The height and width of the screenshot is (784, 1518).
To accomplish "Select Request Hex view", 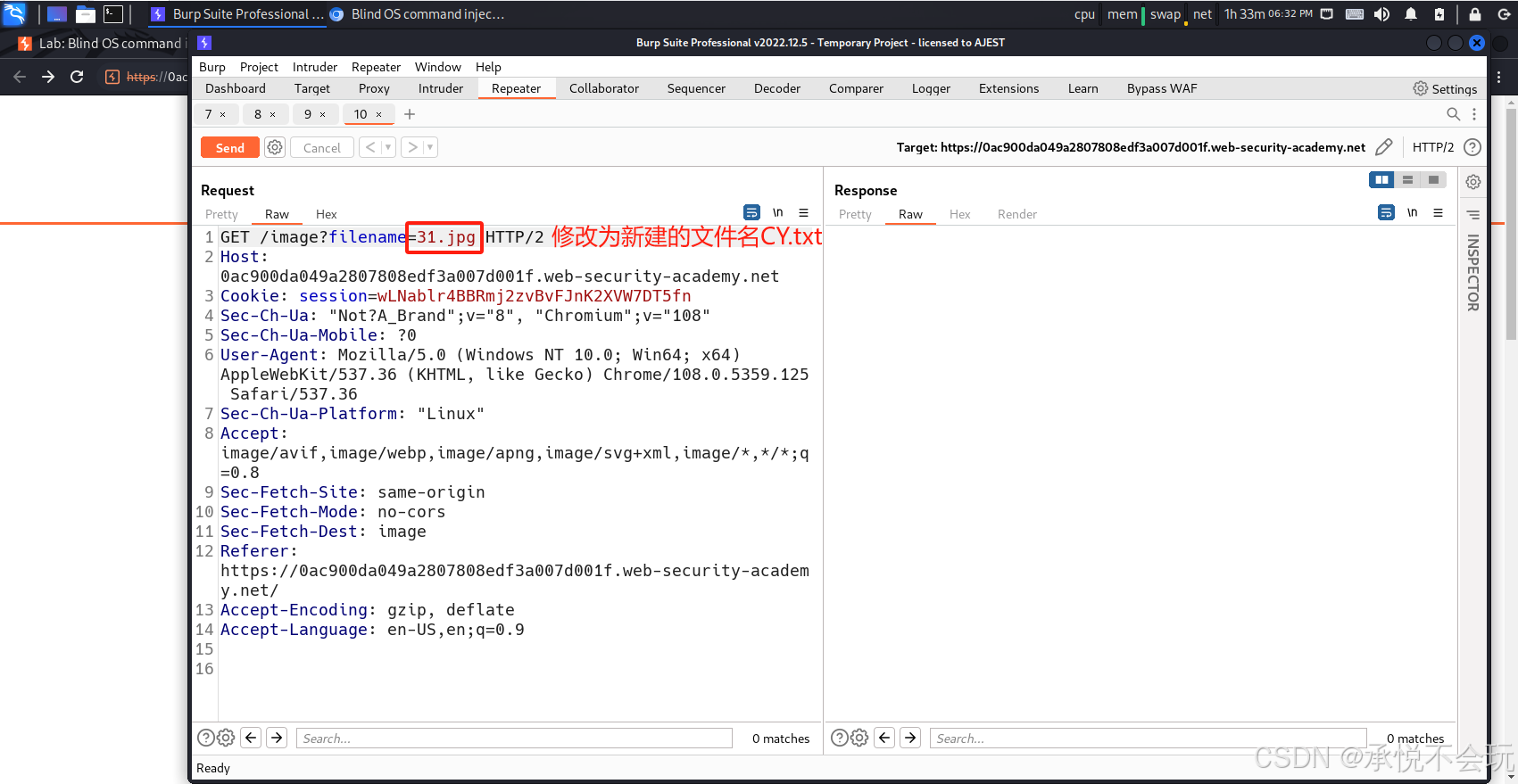I will [x=327, y=214].
